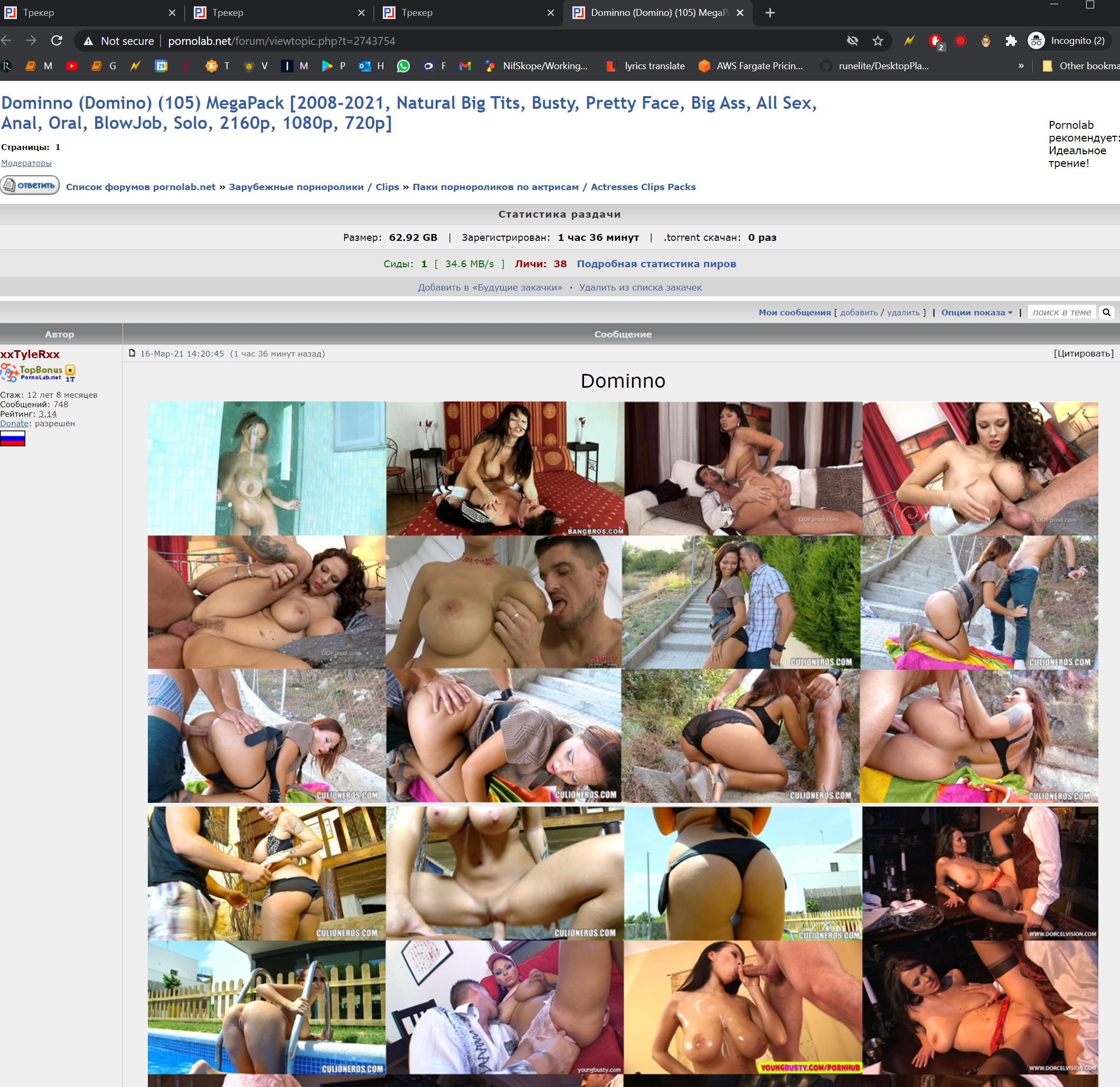Close the first Трекер tab
Screen dimensions: 1120x1087
pos(172,13)
